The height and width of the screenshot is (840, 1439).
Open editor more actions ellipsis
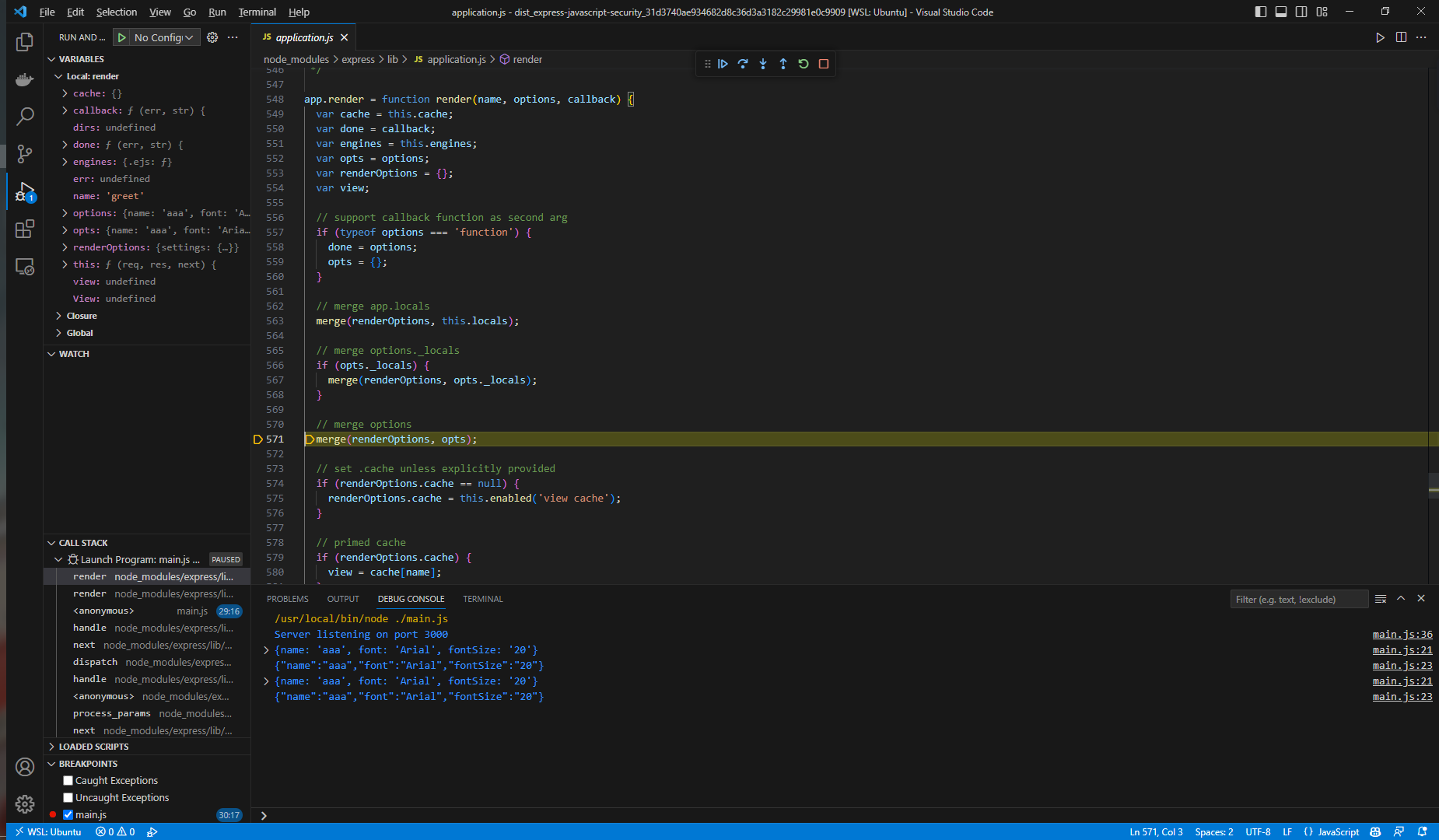point(1421,37)
